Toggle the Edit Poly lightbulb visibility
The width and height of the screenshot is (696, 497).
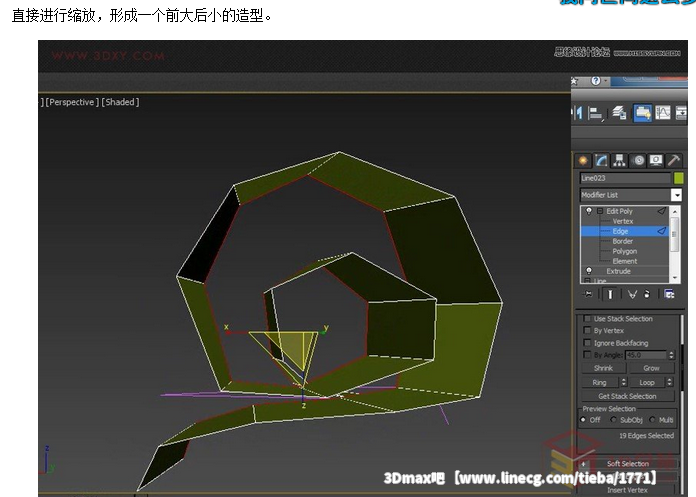[589, 211]
